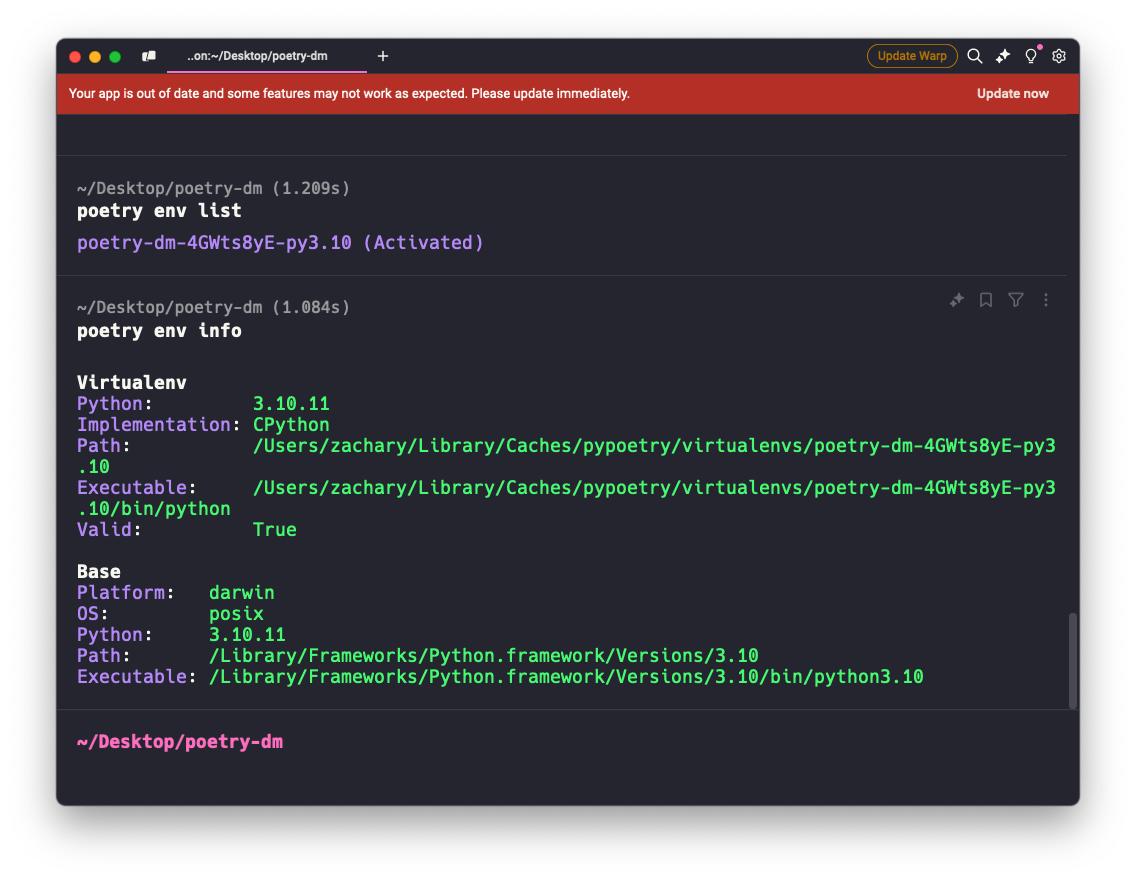Filter output of poetry env info block
Image resolution: width=1136 pixels, height=880 pixels.
[1016, 300]
